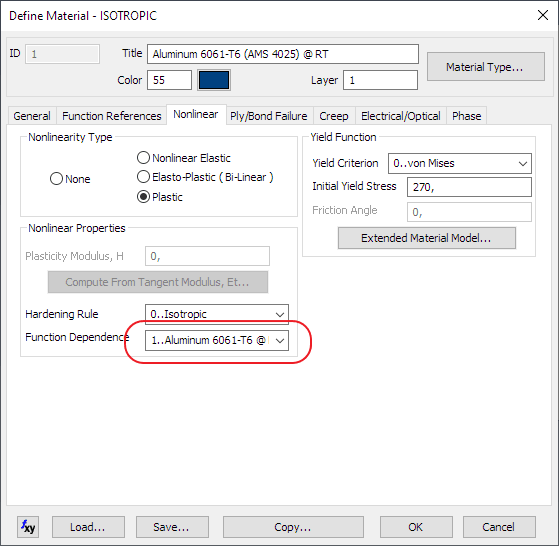Click the Color number field

(x=169, y=80)
